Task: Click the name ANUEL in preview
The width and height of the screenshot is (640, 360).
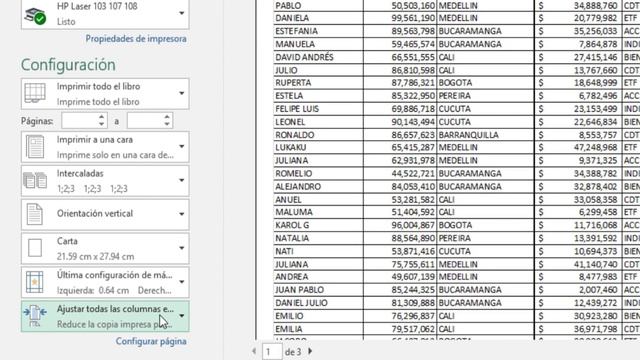Action: (x=288, y=200)
